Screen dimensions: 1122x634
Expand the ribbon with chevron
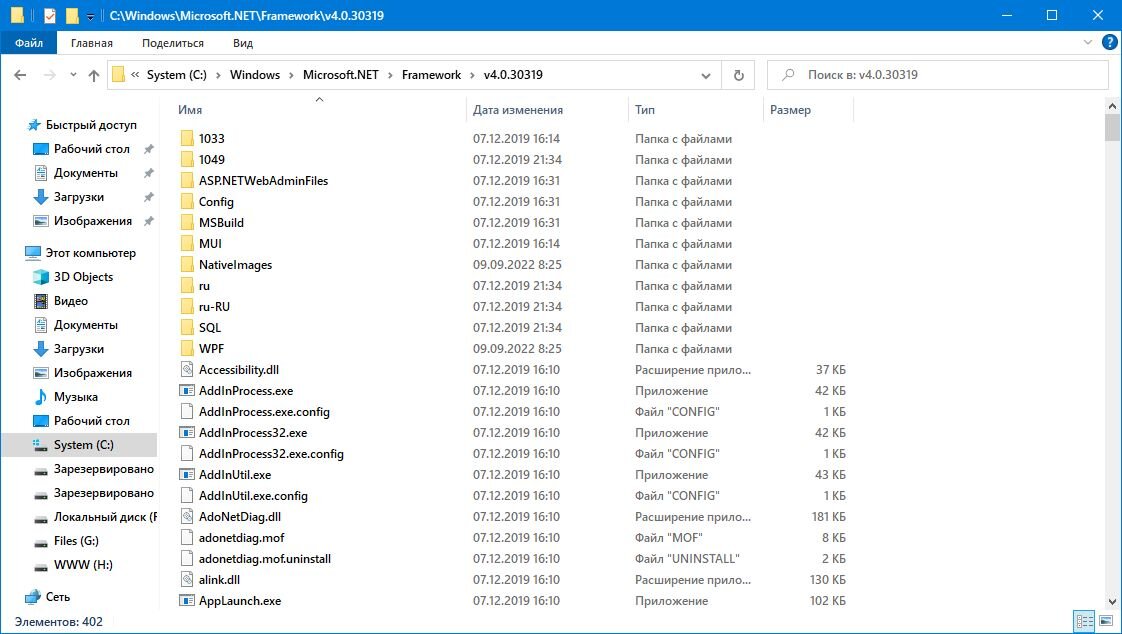pyautogui.click(x=1088, y=43)
